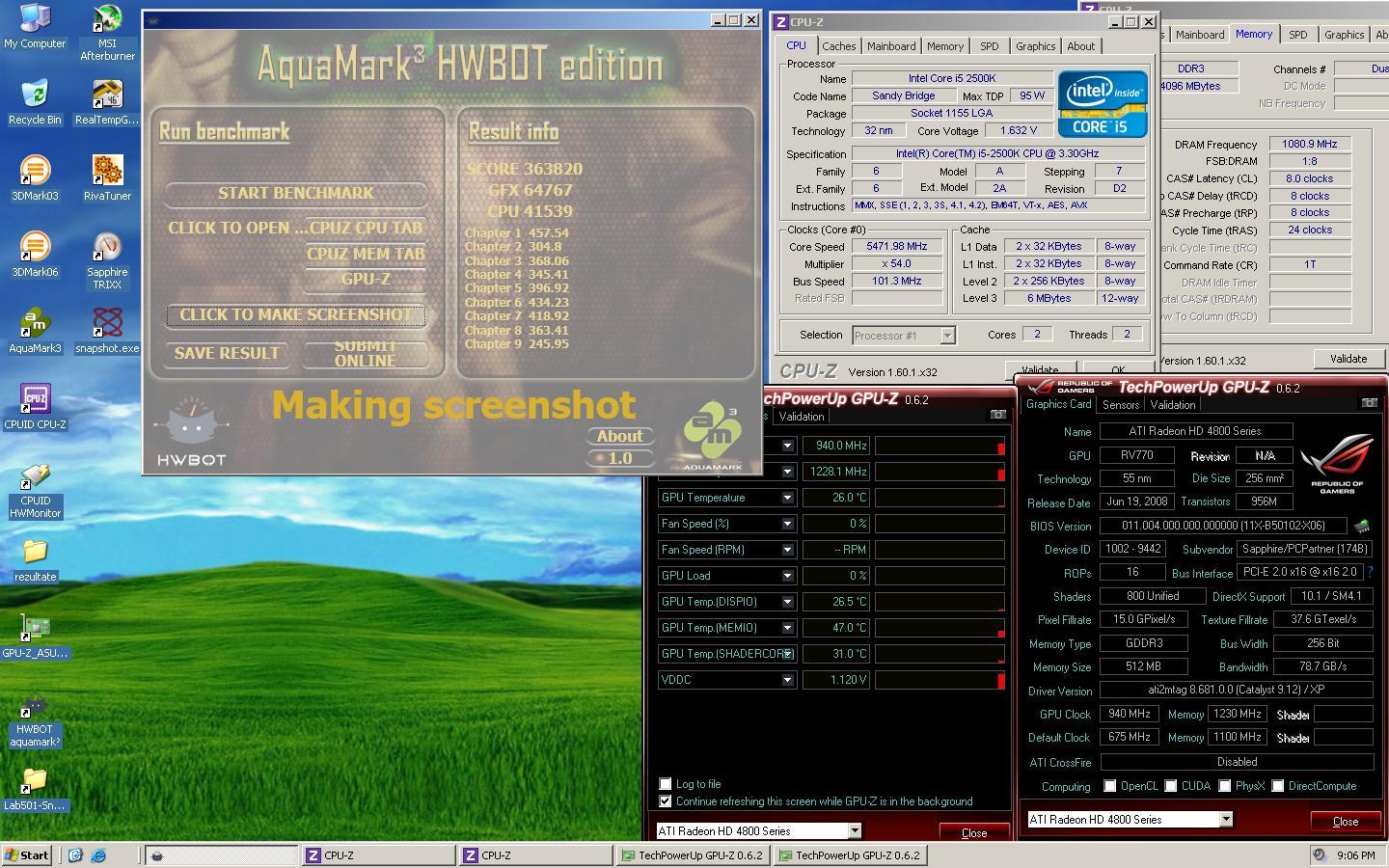Click the GPU Load sensor graph
The width and height of the screenshot is (1389, 868).
point(940,576)
